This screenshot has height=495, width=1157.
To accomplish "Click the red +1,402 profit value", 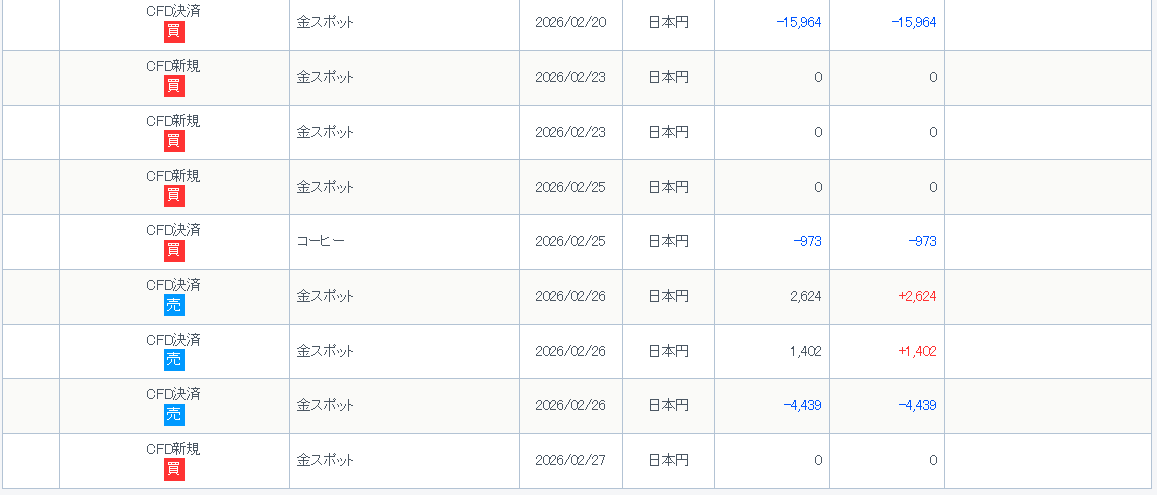I will pos(917,351).
